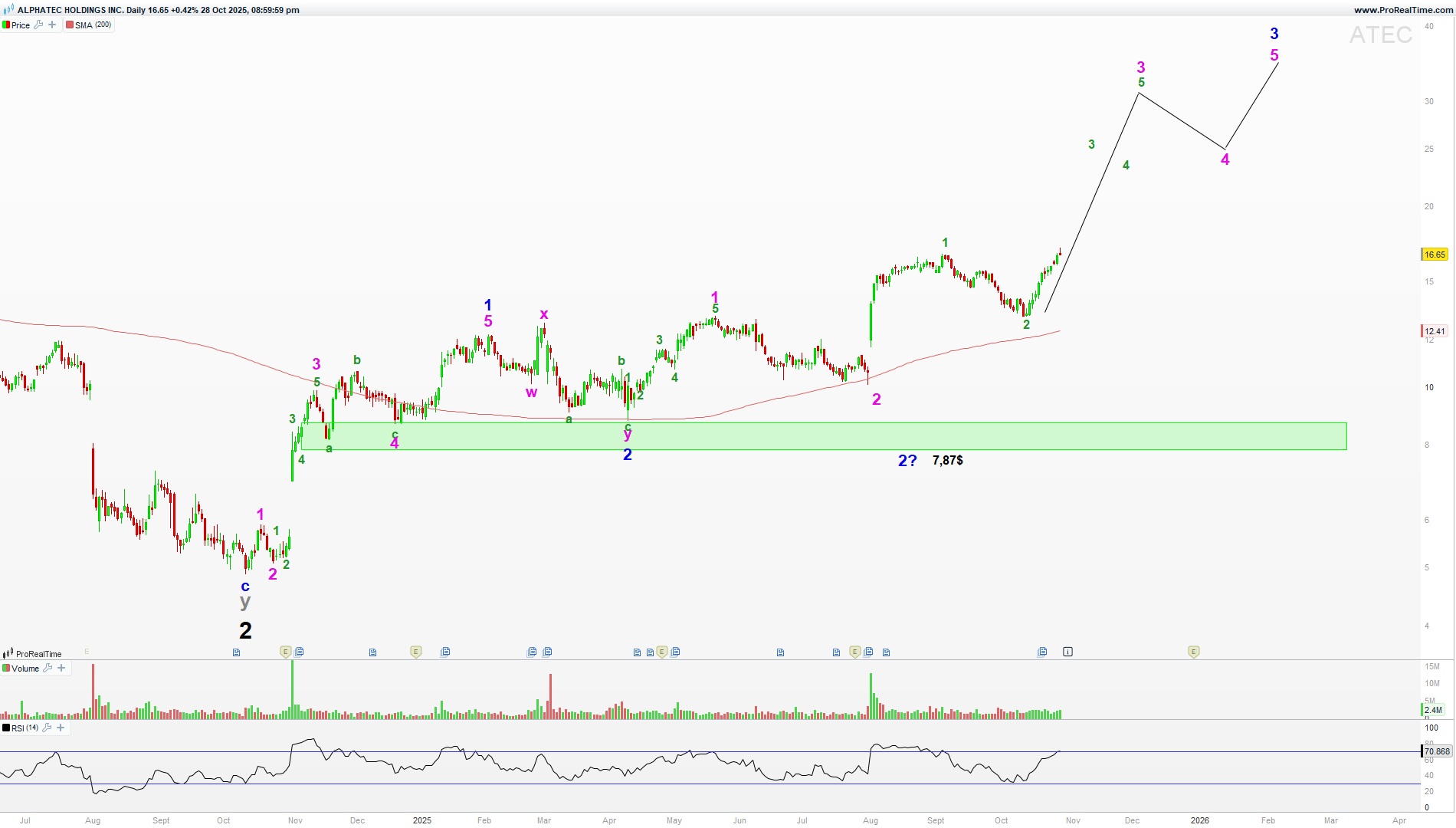Click the plus icon beside RSI
The height and width of the screenshot is (828, 1456).
pos(61,728)
